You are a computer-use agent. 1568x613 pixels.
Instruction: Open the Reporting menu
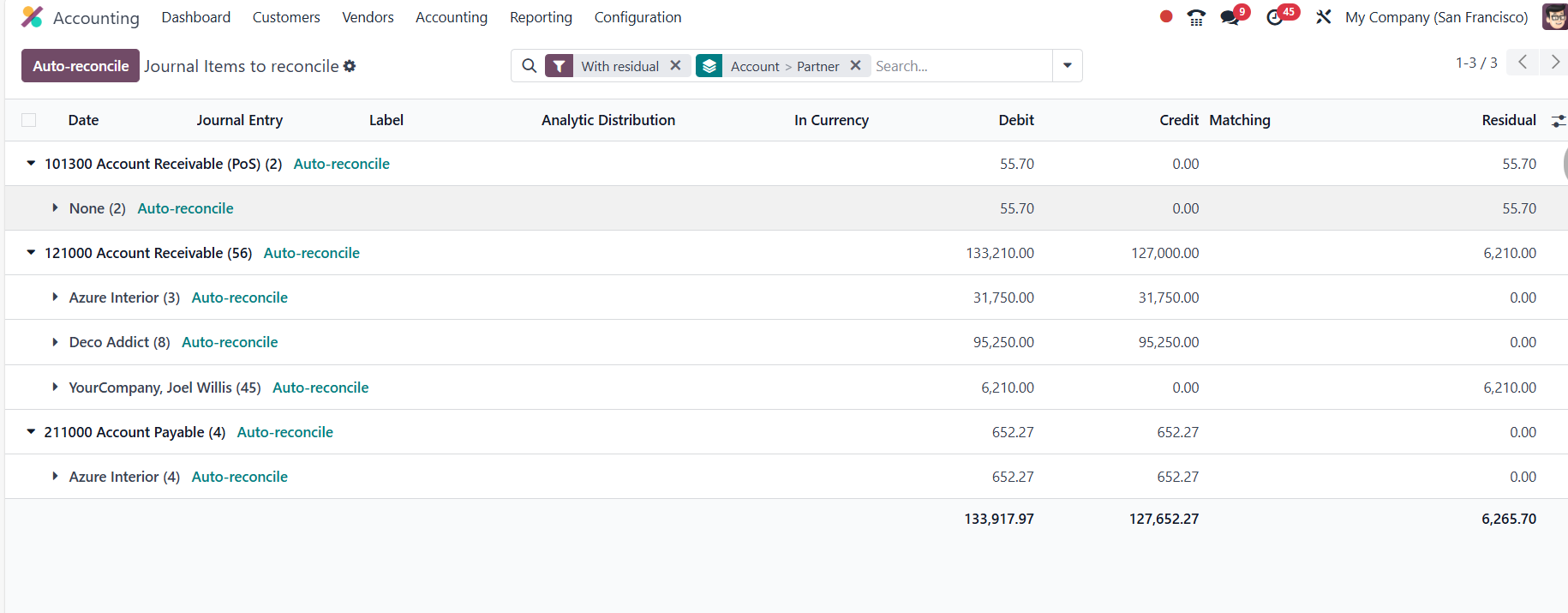541,17
